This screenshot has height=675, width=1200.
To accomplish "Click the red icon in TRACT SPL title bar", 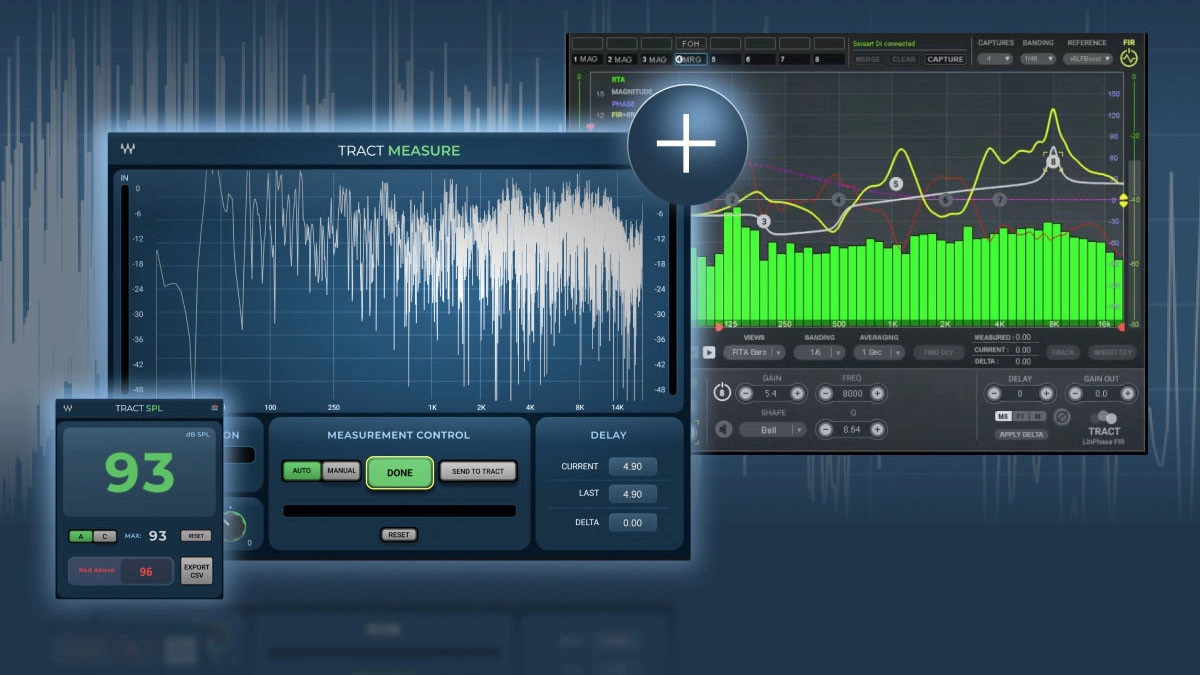I will click(x=214, y=408).
